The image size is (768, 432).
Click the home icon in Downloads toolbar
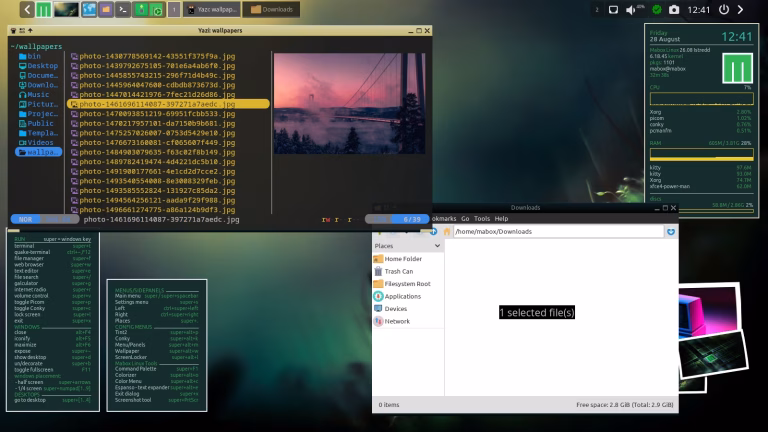[447, 231]
